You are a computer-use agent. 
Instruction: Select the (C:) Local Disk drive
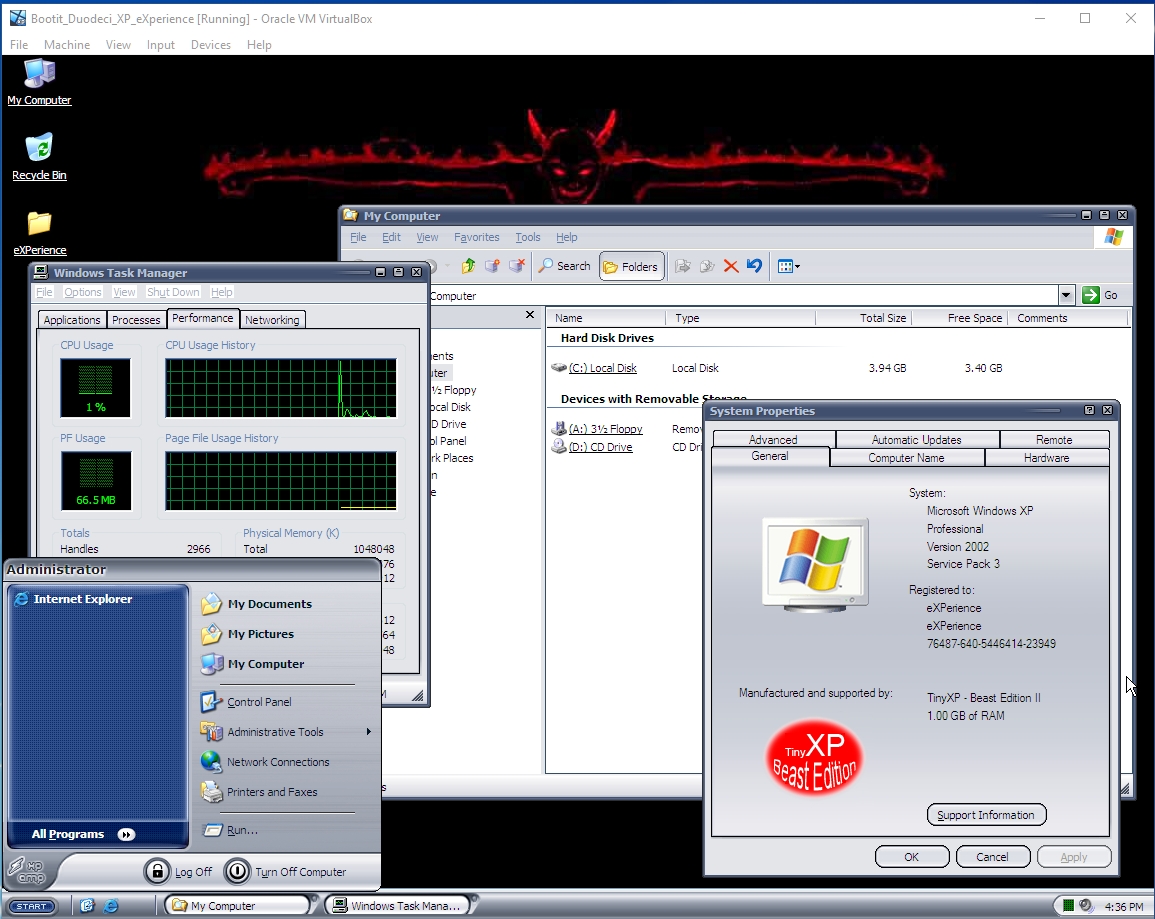(603, 368)
